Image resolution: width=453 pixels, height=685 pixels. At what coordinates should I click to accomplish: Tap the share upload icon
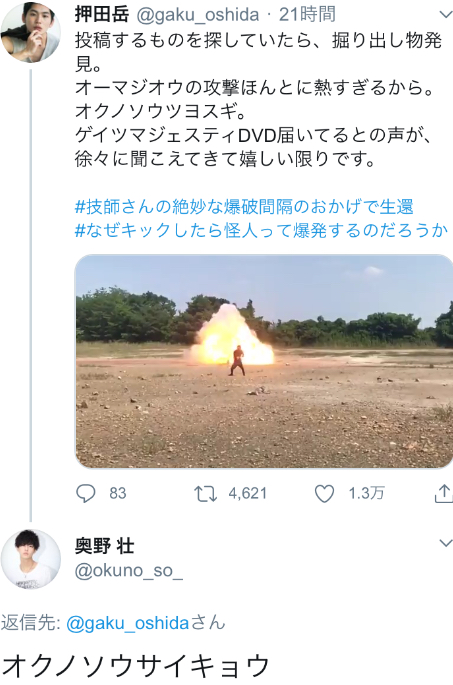(x=443, y=493)
